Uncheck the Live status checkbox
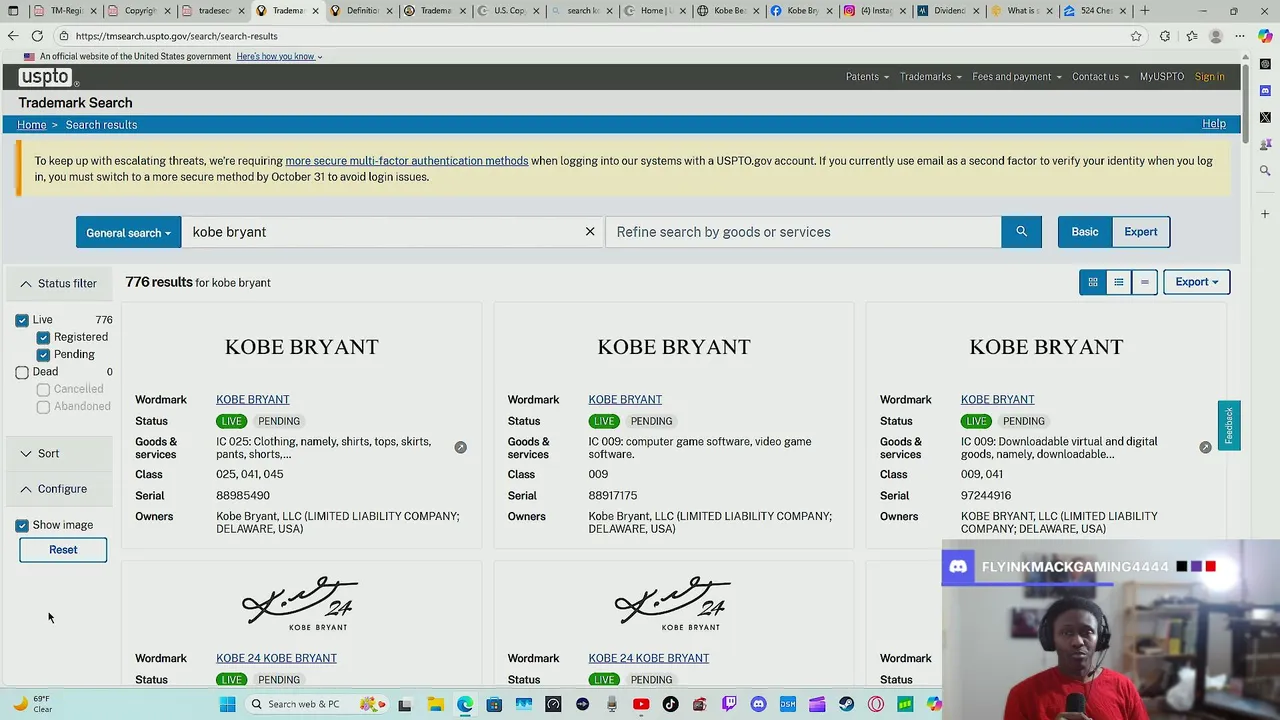1280x720 pixels. point(22,320)
